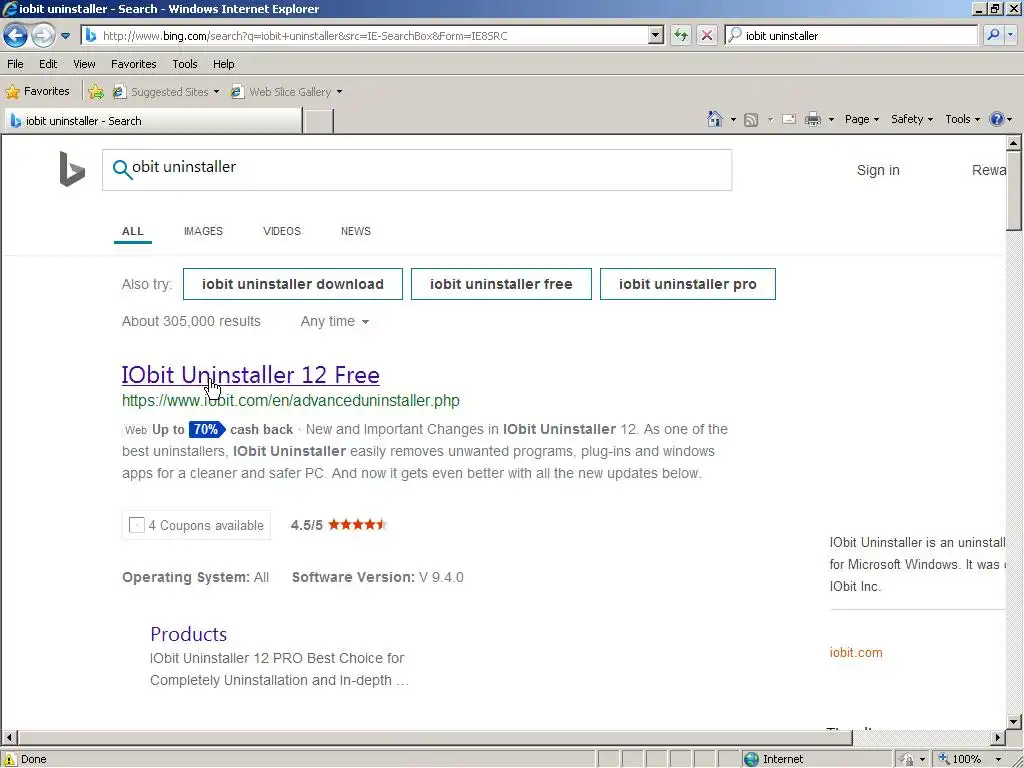Open search provider dropdown arrow
Viewport: 1024px width, 768px height.
(x=1011, y=35)
